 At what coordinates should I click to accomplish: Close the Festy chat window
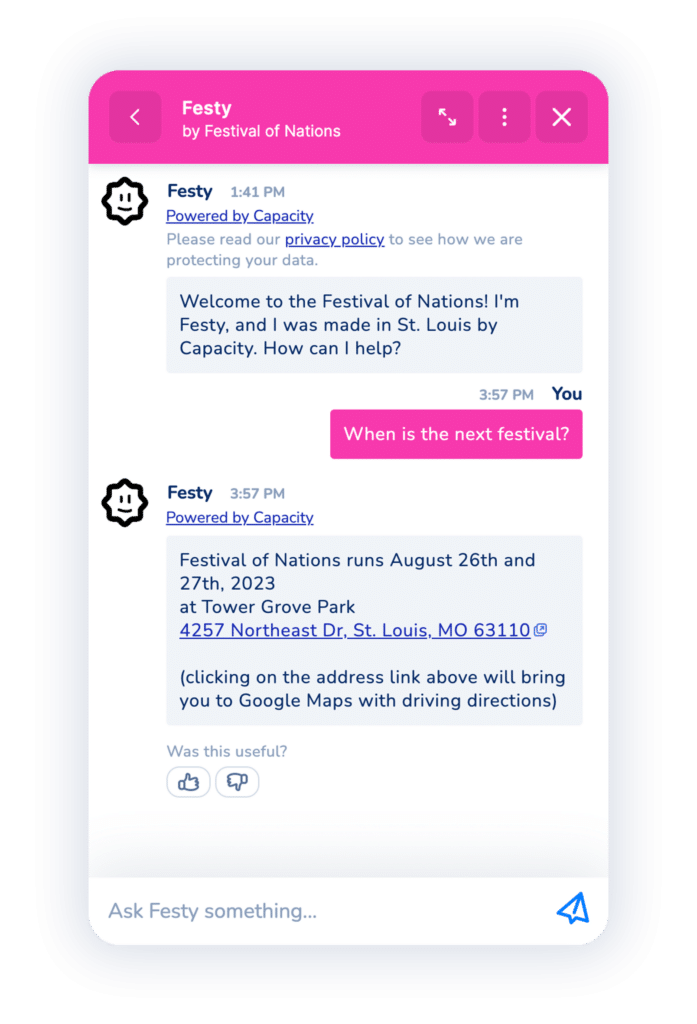pyautogui.click(x=562, y=117)
